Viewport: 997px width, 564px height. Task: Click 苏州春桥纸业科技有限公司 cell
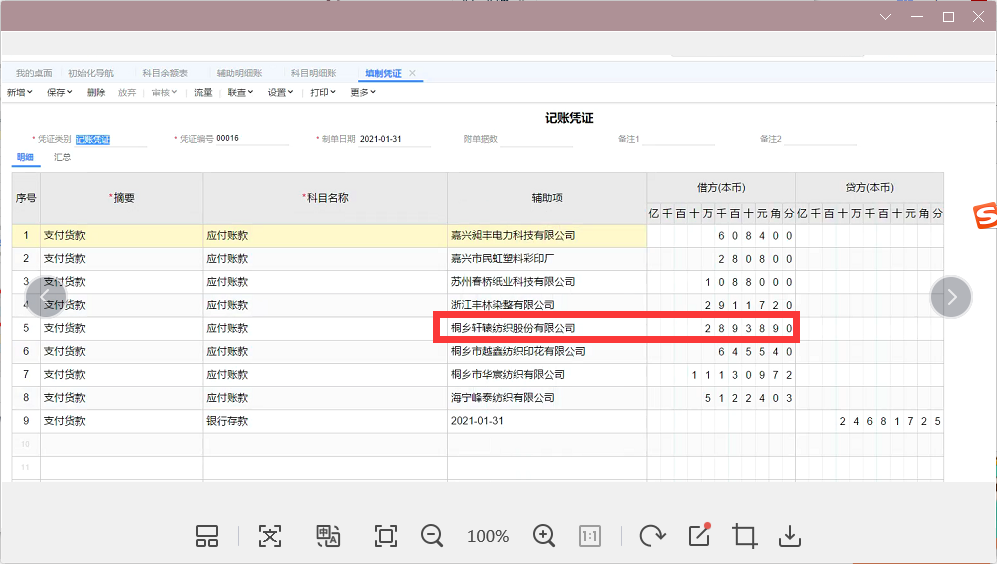[x=547, y=282]
